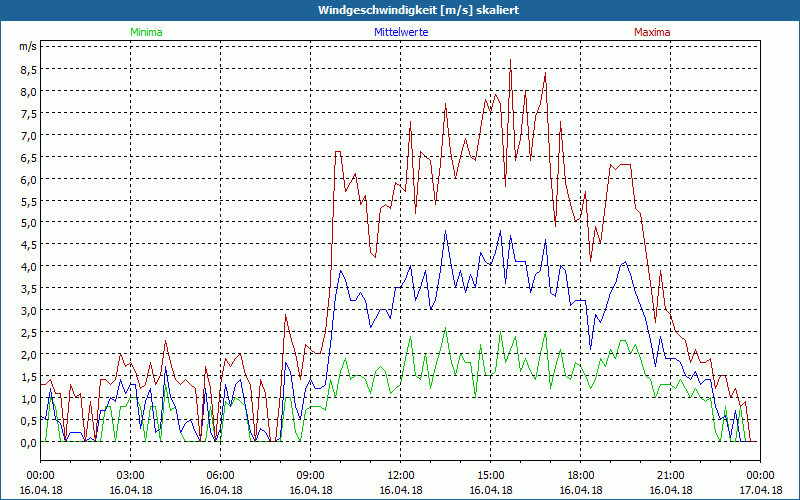This screenshot has width=800, height=500.
Task: Click the 17.04.18 date label
Action: coord(760,490)
